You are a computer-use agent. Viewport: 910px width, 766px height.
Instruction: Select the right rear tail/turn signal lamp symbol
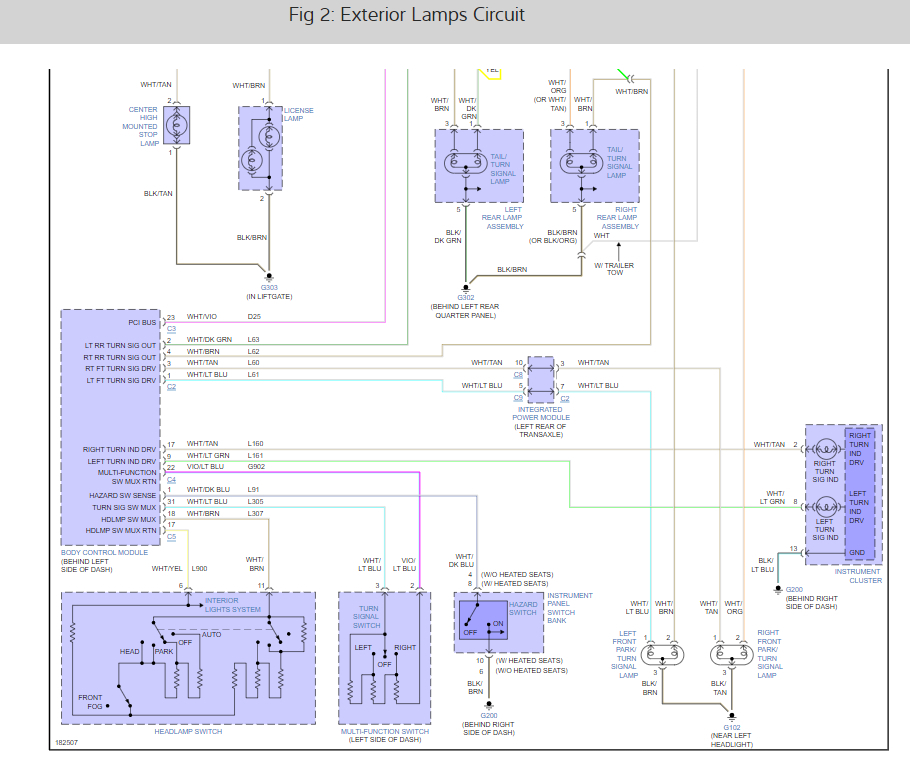581,162
